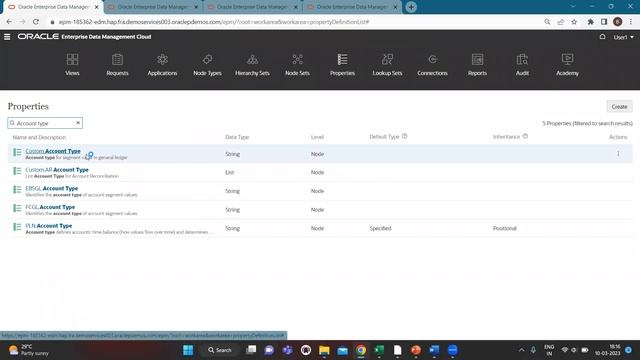Click property icon beside PLN.Account Type
This screenshot has width=640, height=360.
point(17,227)
